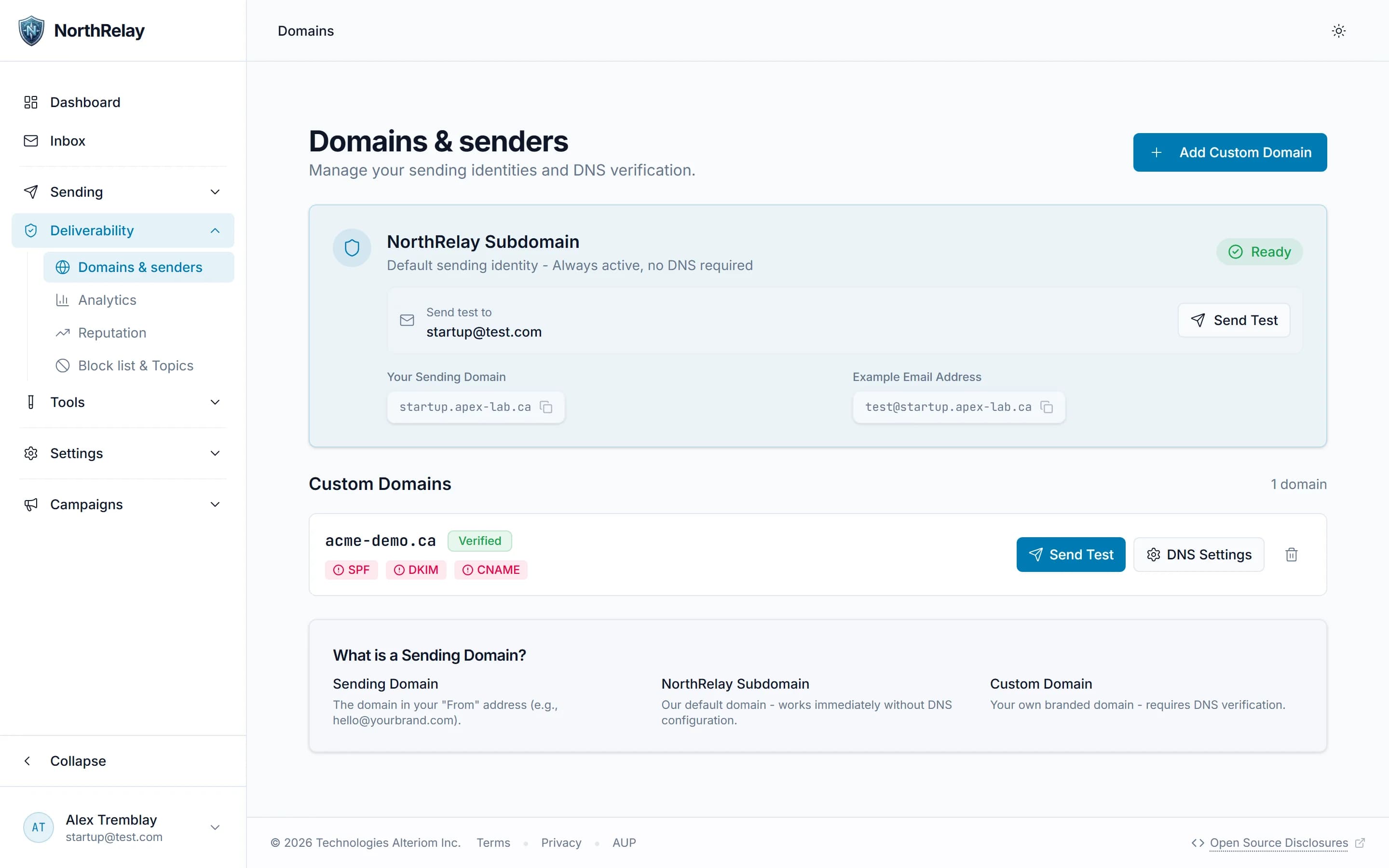The image size is (1389, 868).
Task: Collapse the sidebar
Action: (123, 761)
